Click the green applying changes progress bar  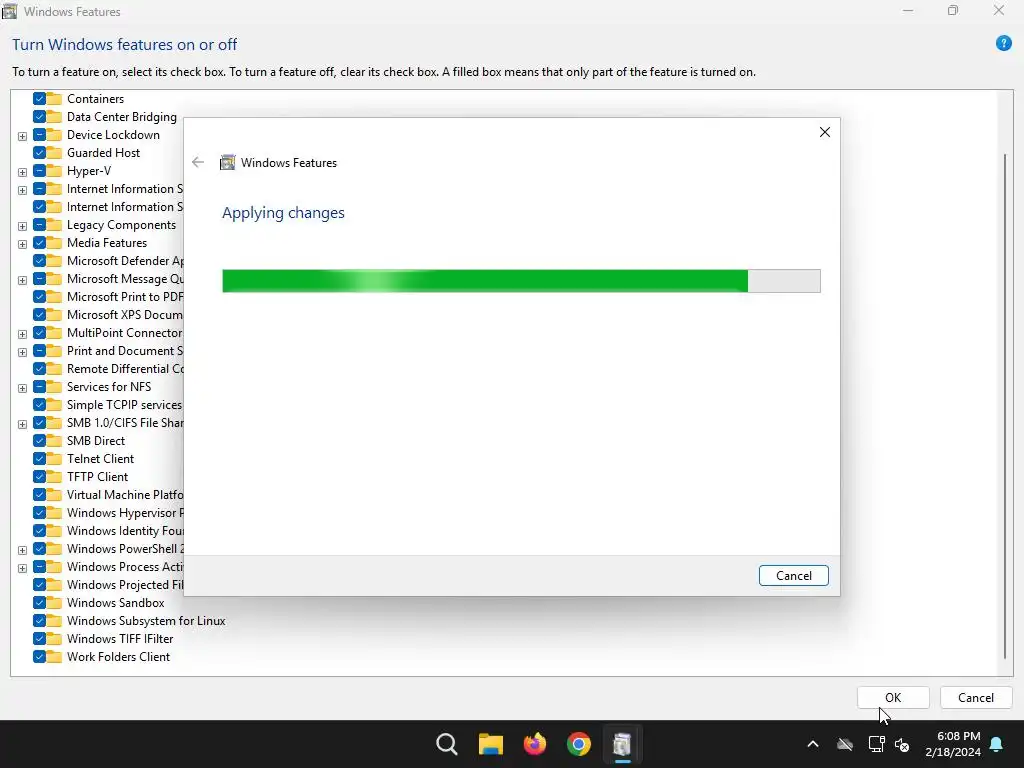(521, 281)
